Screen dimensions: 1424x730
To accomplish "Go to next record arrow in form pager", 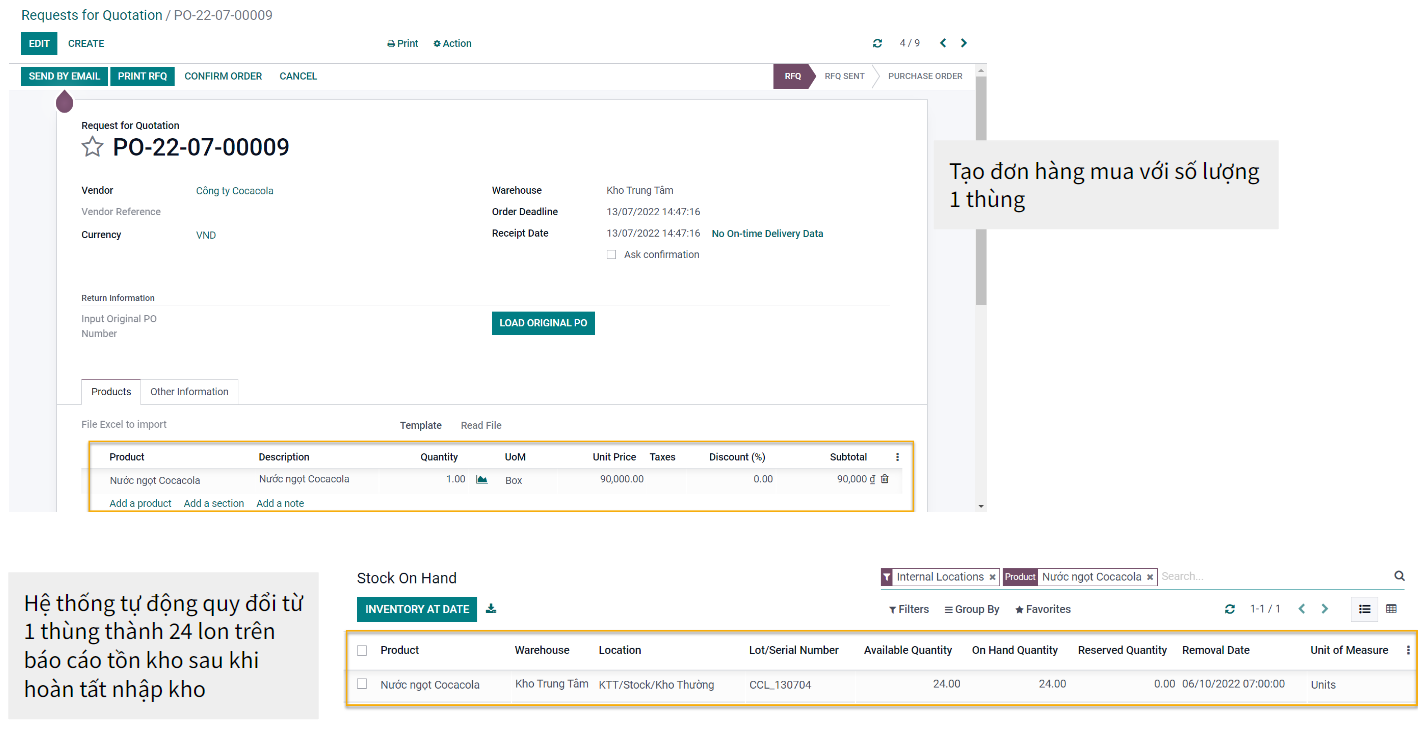I will tap(964, 43).
